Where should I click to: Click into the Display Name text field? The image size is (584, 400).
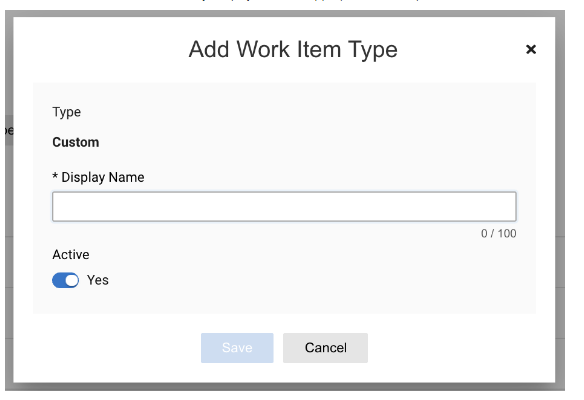(x=284, y=206)
